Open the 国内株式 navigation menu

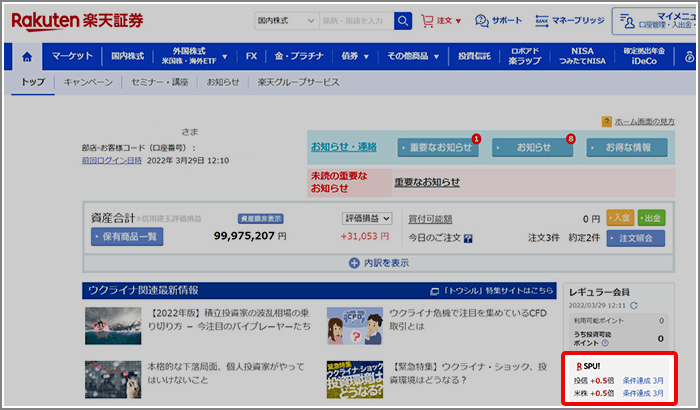coord(127,56)
